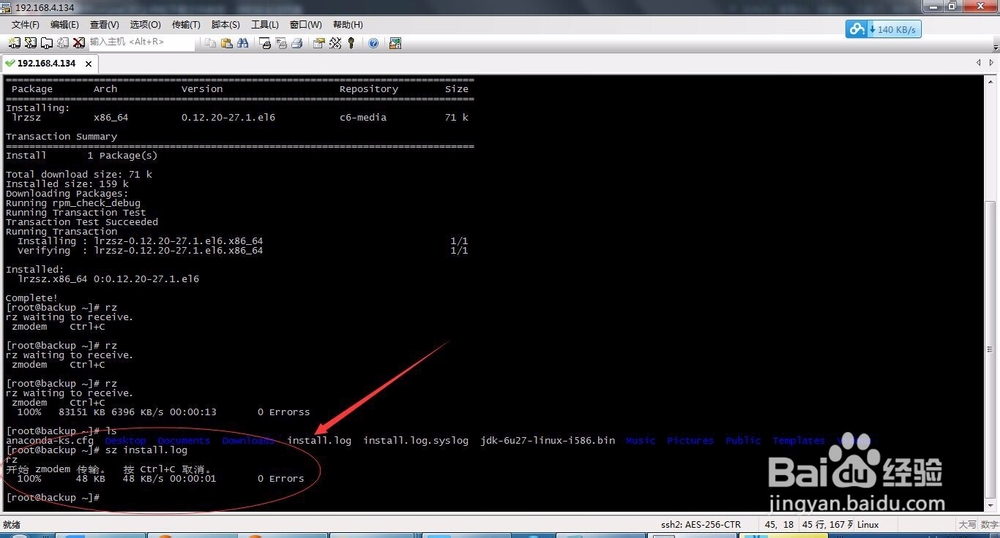Screen dimensions: 1000x538
Task: Click the 'Complete!' line in terminal
Action: (x=31, y=298)
